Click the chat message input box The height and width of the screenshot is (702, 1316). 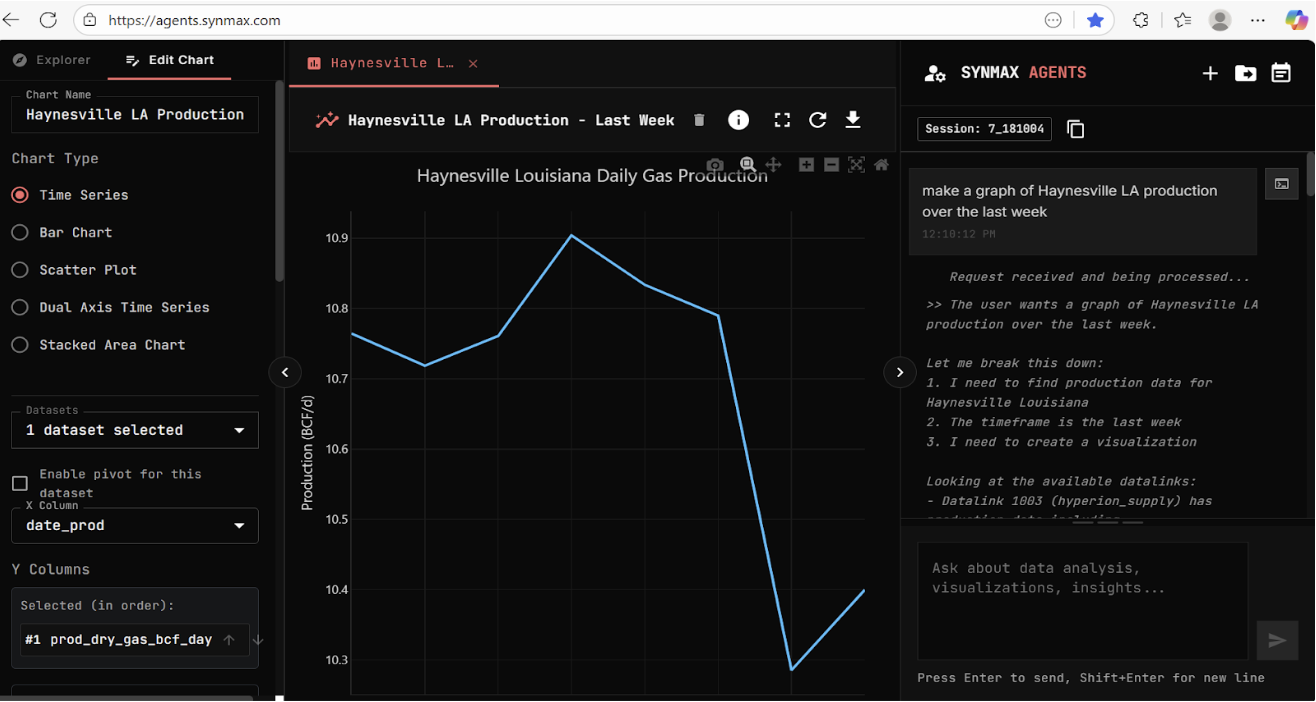1082,600
